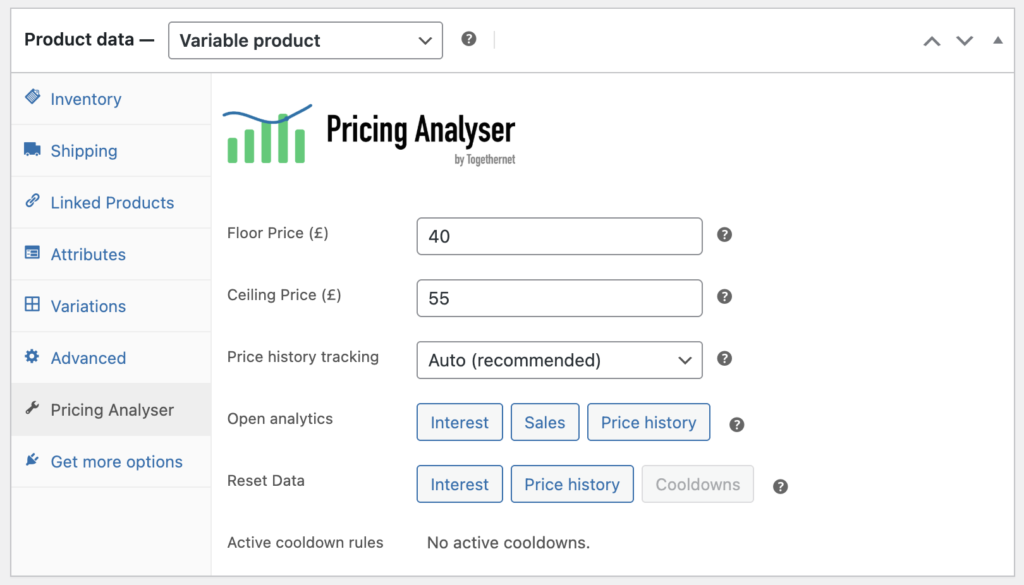
Task: Open the Variable product dropdown
Action: [x=305, y=40]
